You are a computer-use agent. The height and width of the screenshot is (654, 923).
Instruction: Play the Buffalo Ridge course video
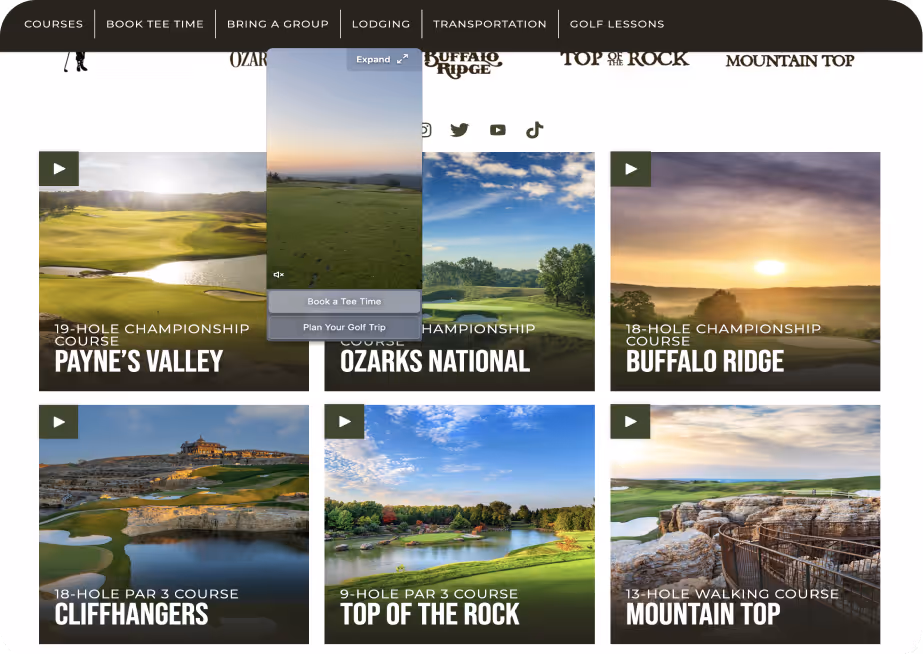(630, 169)
